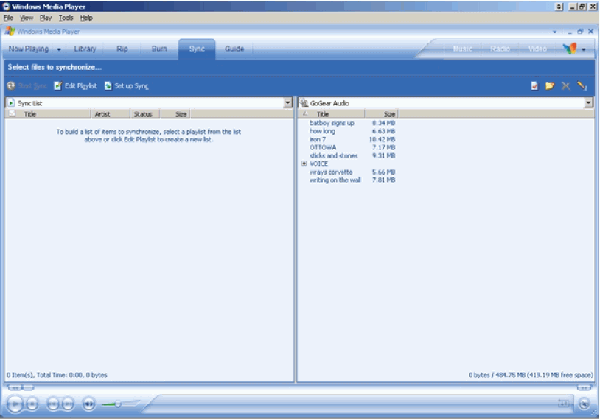Open the Now Playing dropdown arrow
This screenshot has width=600, height=419.
(59, 49)
